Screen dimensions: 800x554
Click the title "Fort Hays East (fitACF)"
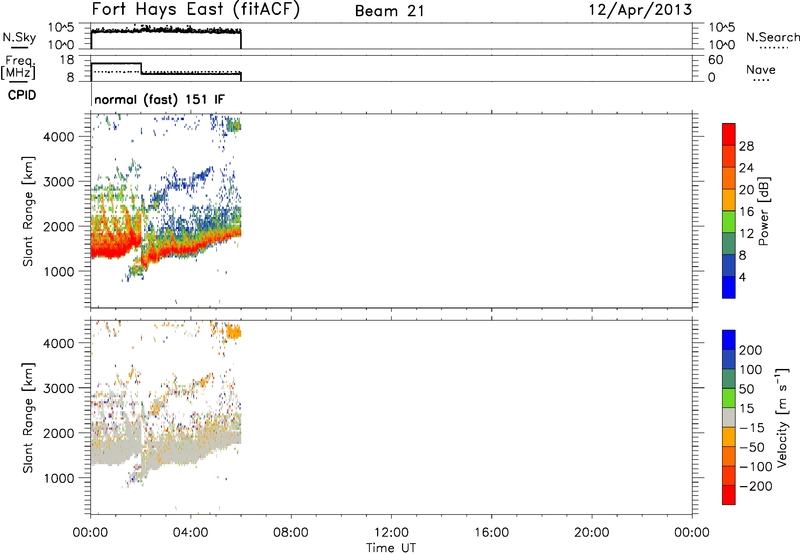(x=195, y=10)
